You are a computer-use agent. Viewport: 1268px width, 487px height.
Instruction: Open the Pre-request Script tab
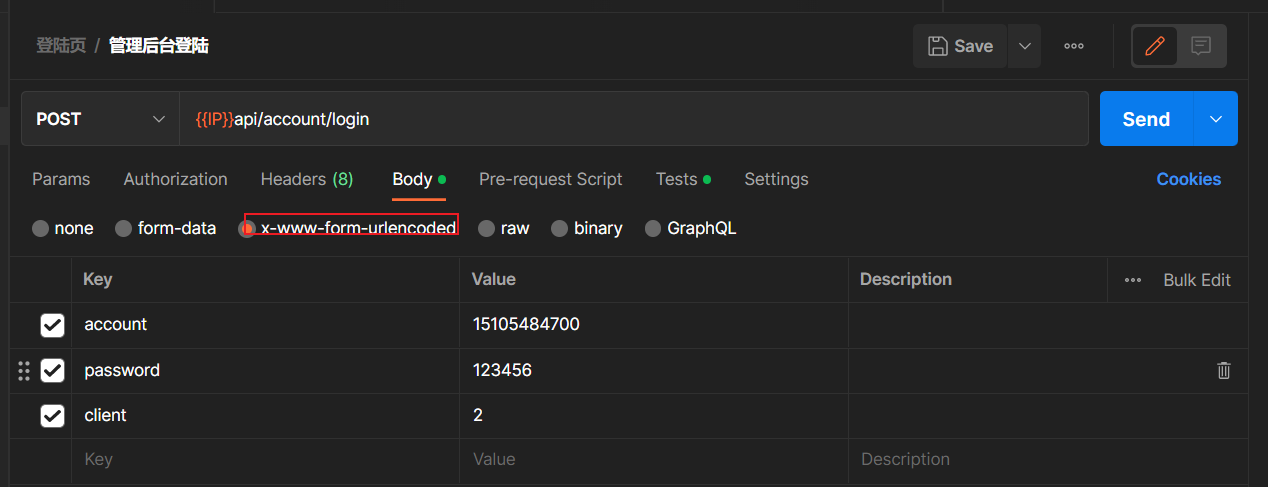(550, 179)
